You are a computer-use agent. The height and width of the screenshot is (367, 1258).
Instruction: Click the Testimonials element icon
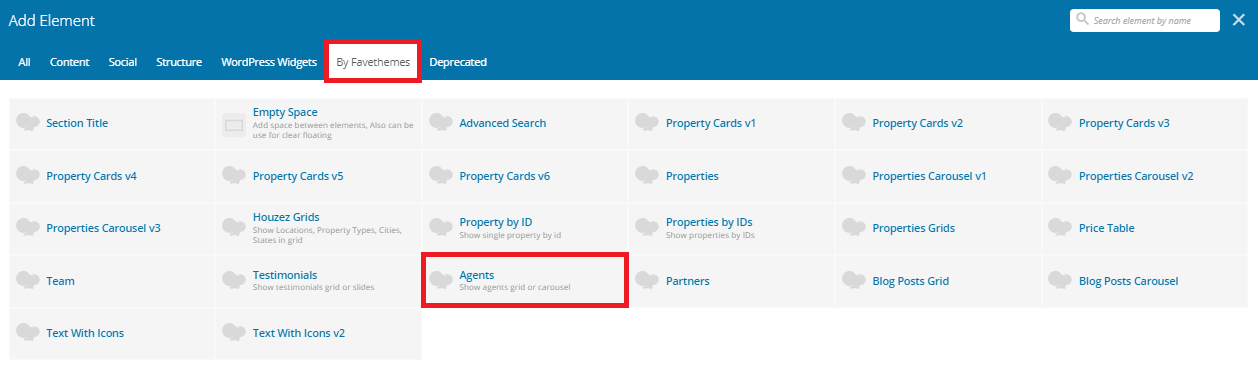pyautogui.click(x=234, y=280)
